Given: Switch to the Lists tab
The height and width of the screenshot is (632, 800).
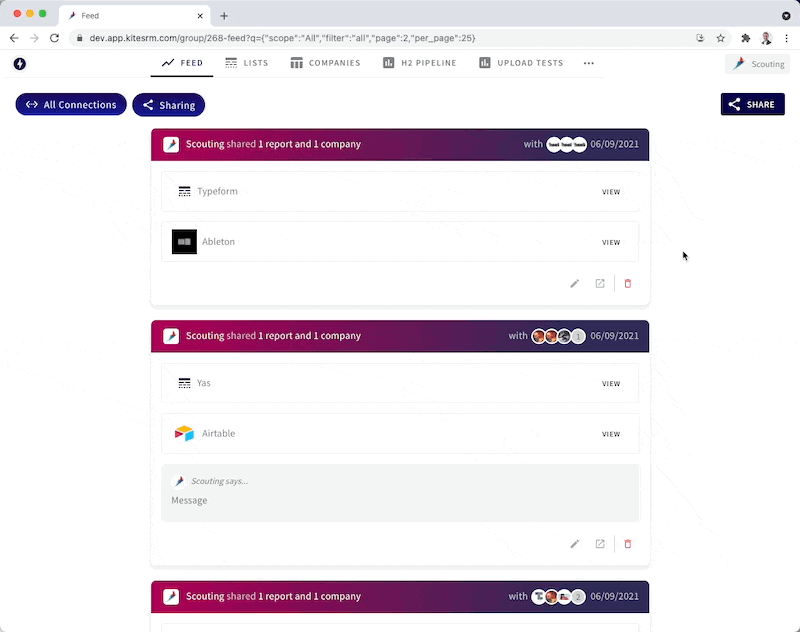Looking at the screenshot, I should [246, 63].
